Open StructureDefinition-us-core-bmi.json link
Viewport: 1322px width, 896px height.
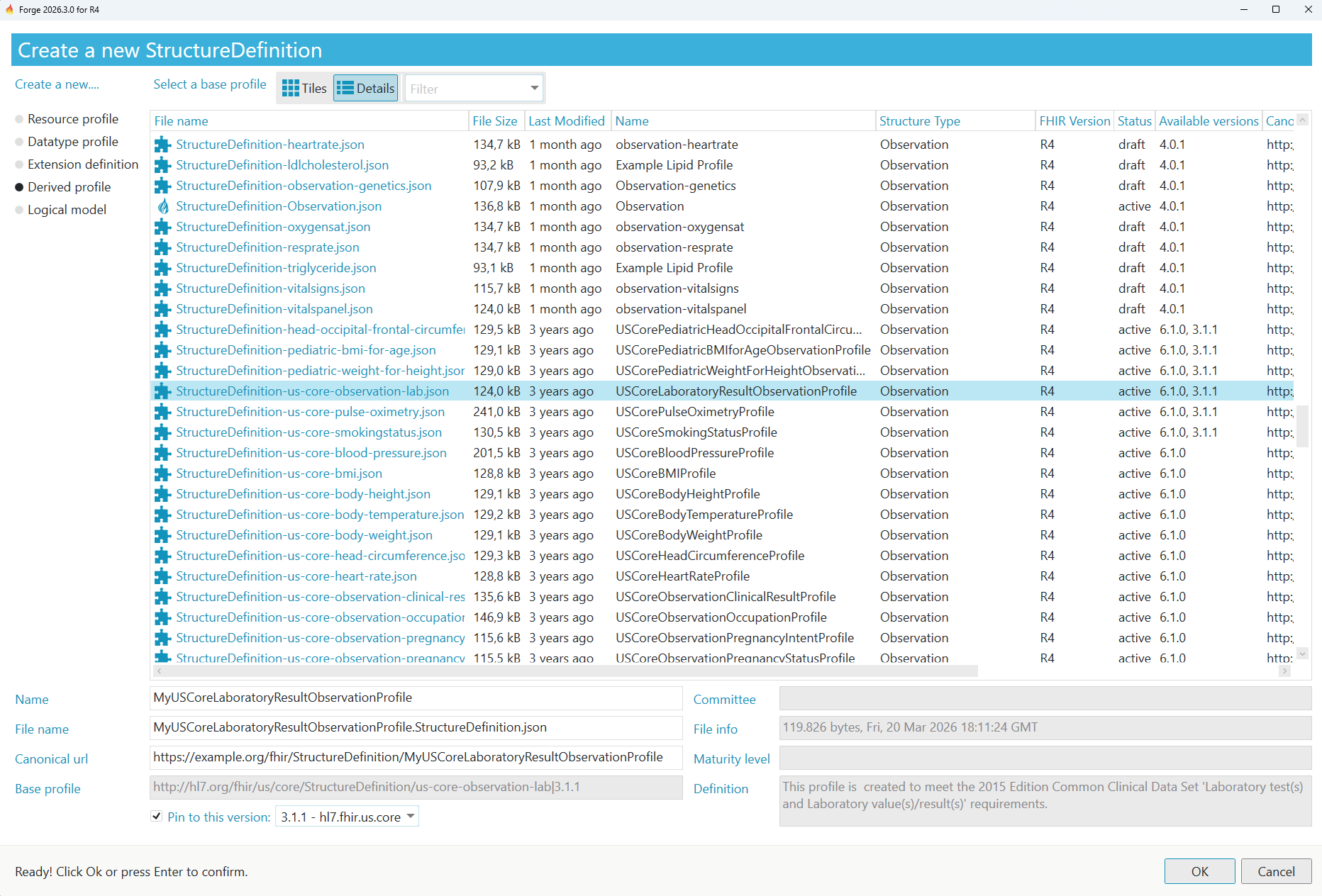279,474
